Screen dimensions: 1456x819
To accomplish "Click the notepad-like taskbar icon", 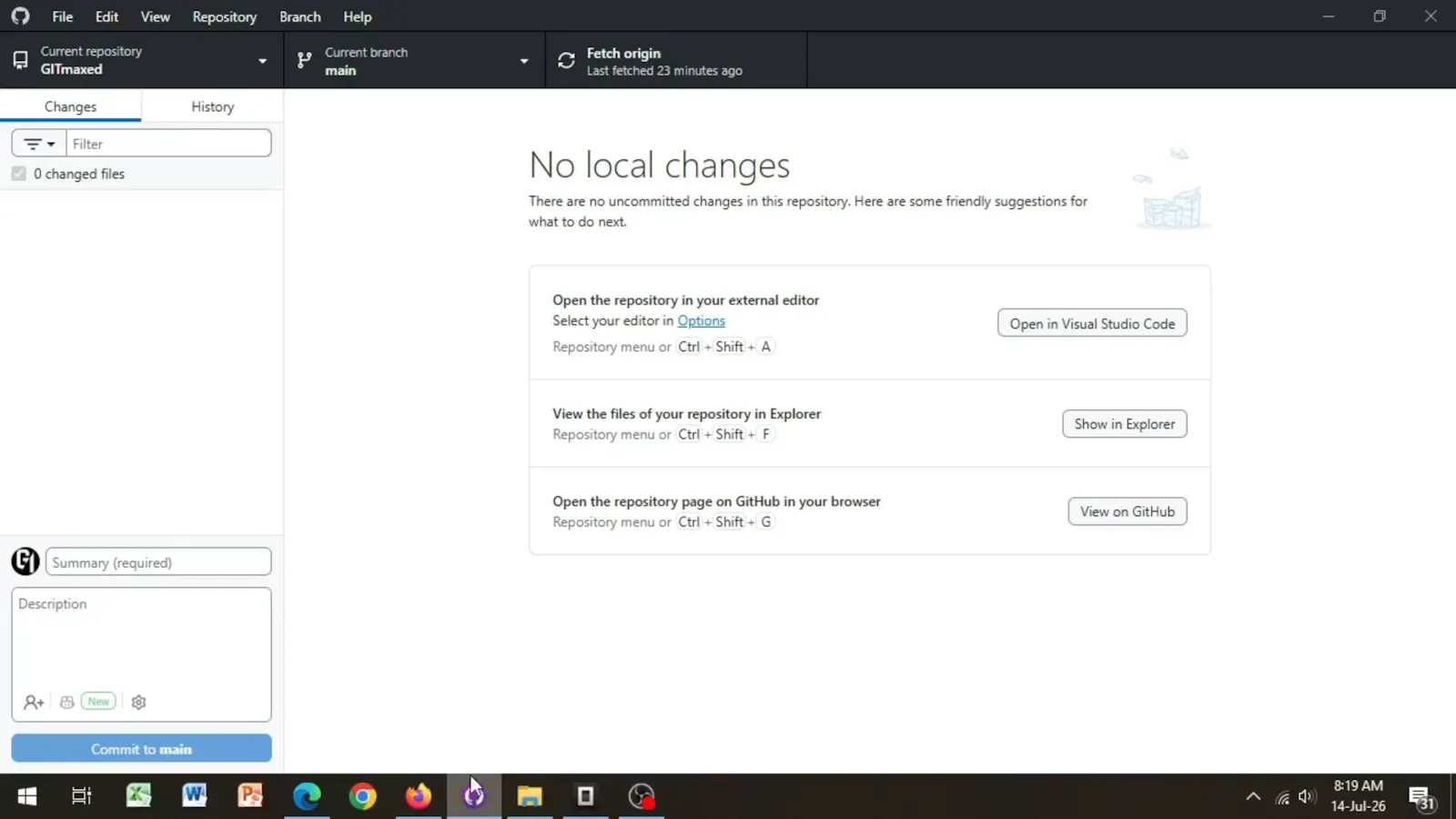I will click(586, 796).
